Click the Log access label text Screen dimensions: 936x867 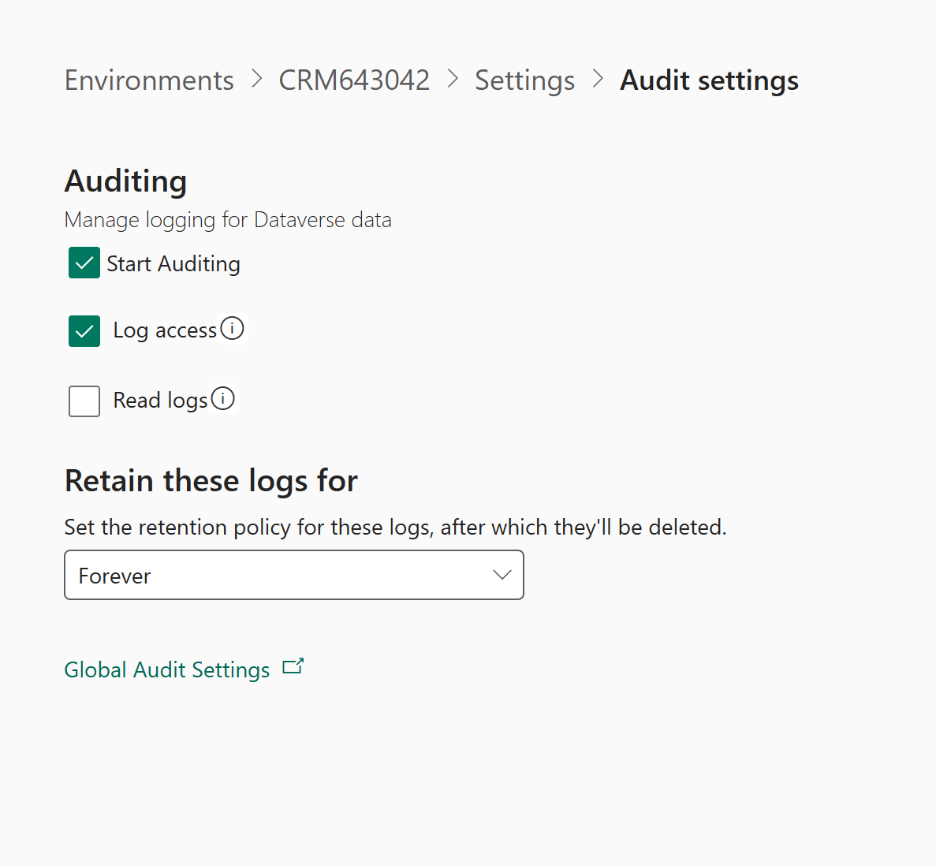click(x=165, y=331)
